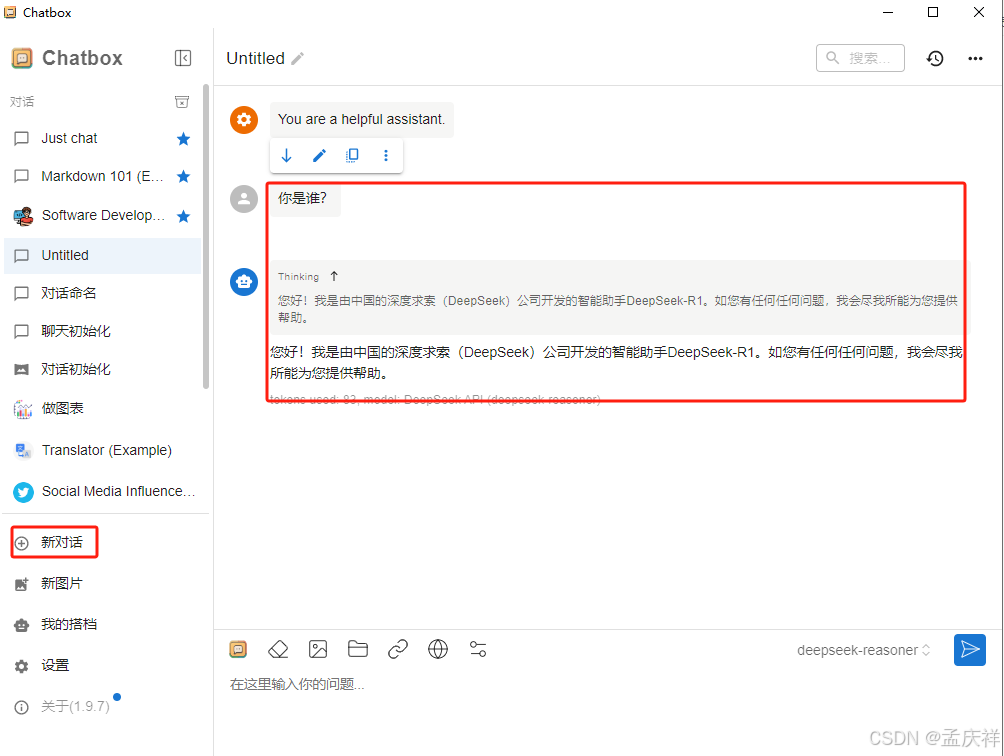Image resolution: width=1004 pixels, height=756 pixels.
Task: Attach an image with picture icon
Action: pos(318,650)
